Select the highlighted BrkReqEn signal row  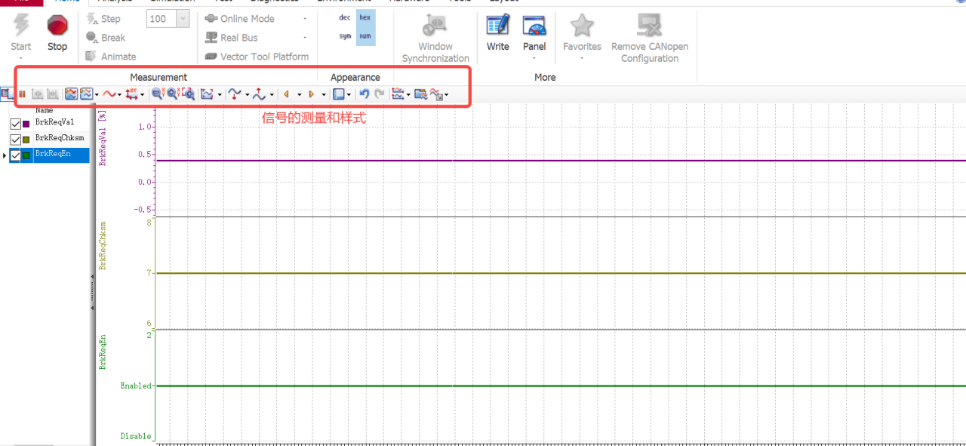pyautogui.click(x=49, y=155)
